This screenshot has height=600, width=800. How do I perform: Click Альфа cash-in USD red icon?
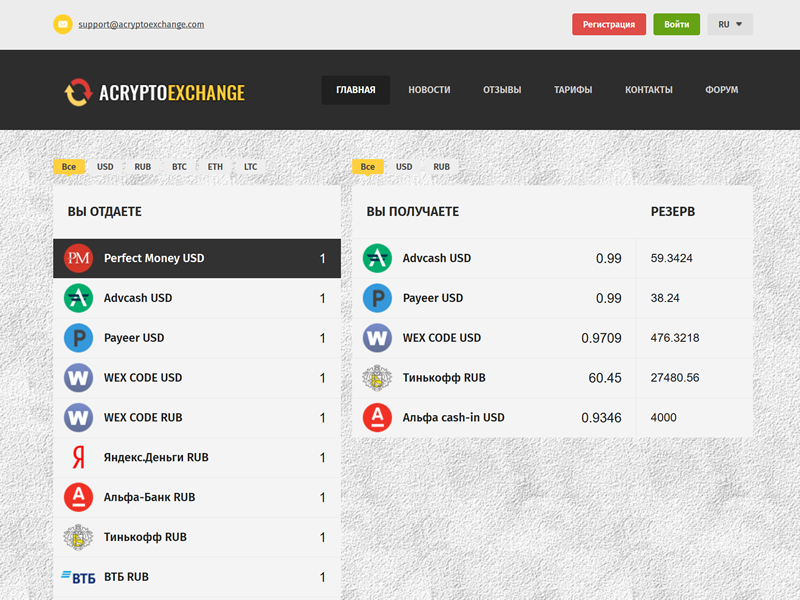[377, 417]
